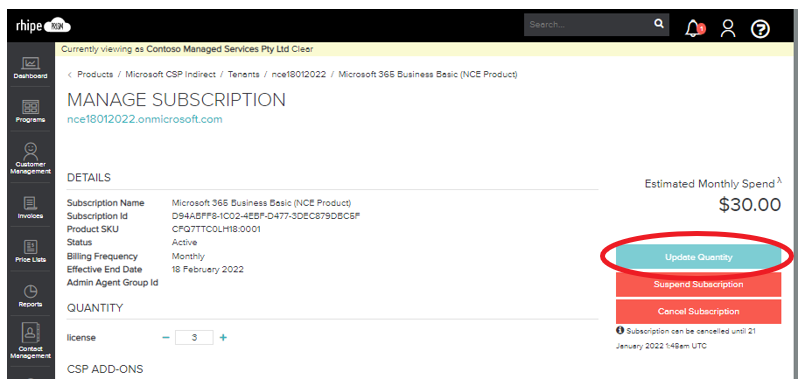812x390 pixels.
Task: Open the nce18012022.onmicrosoft.com tenant link
Action: pyautogui.click(x=145, y=120)
